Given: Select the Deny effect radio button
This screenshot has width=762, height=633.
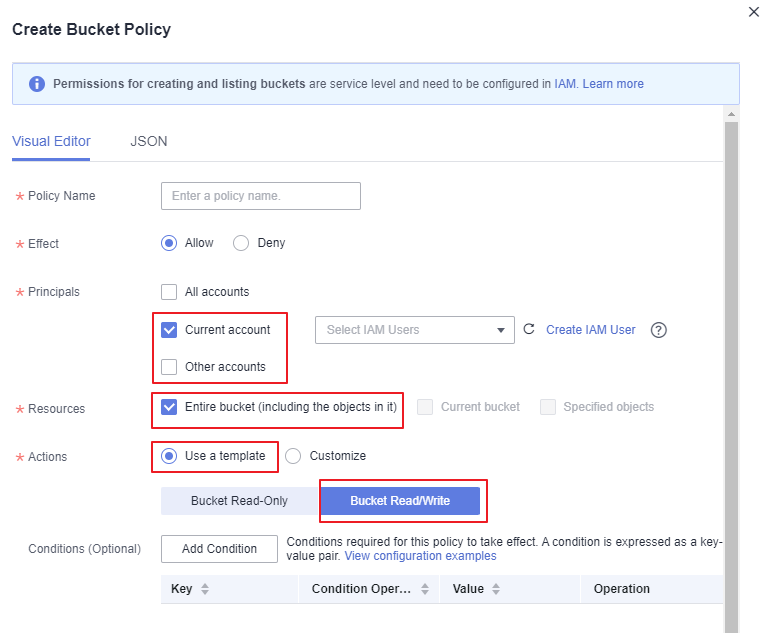Looking at the screenshot, I should click(x=241, y=243).
